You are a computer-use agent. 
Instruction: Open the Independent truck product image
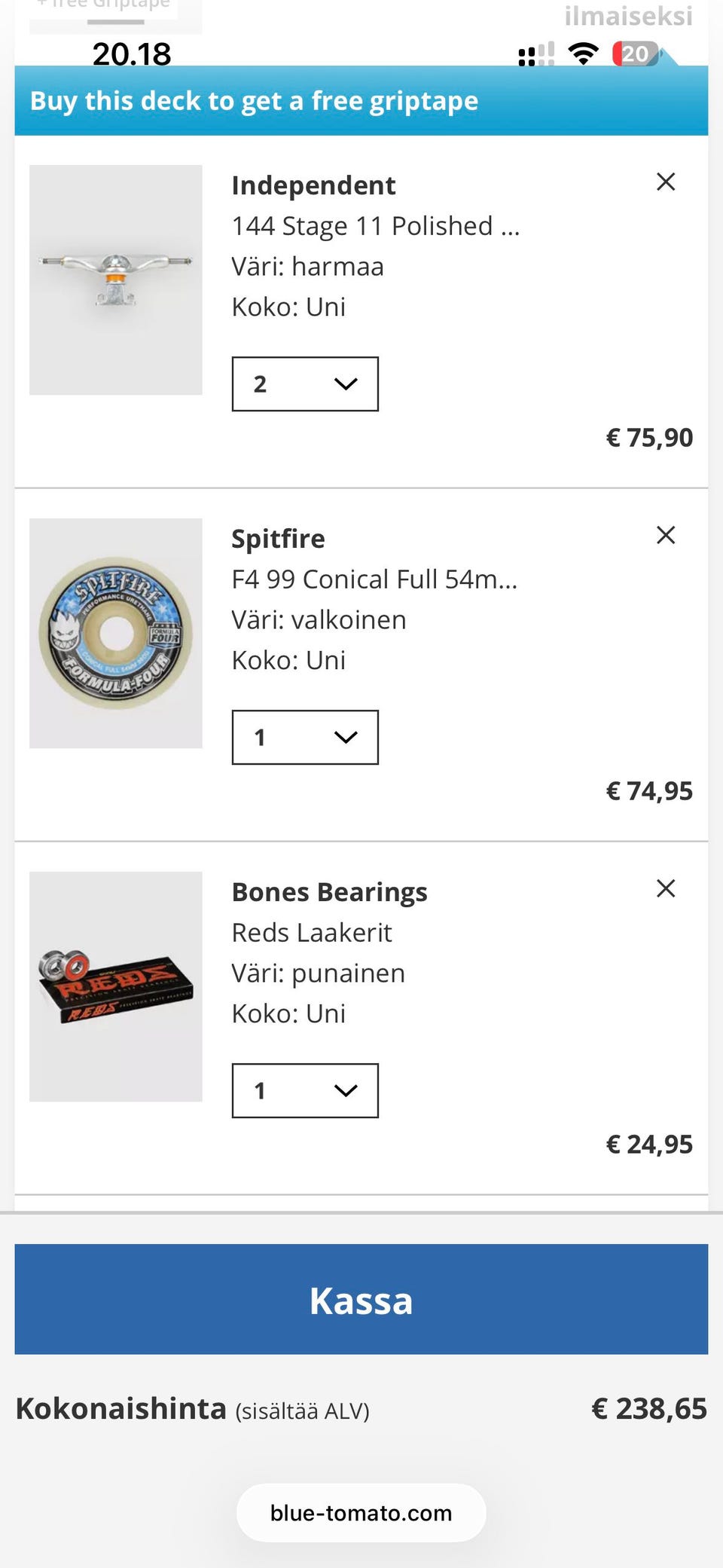(116, 280)
